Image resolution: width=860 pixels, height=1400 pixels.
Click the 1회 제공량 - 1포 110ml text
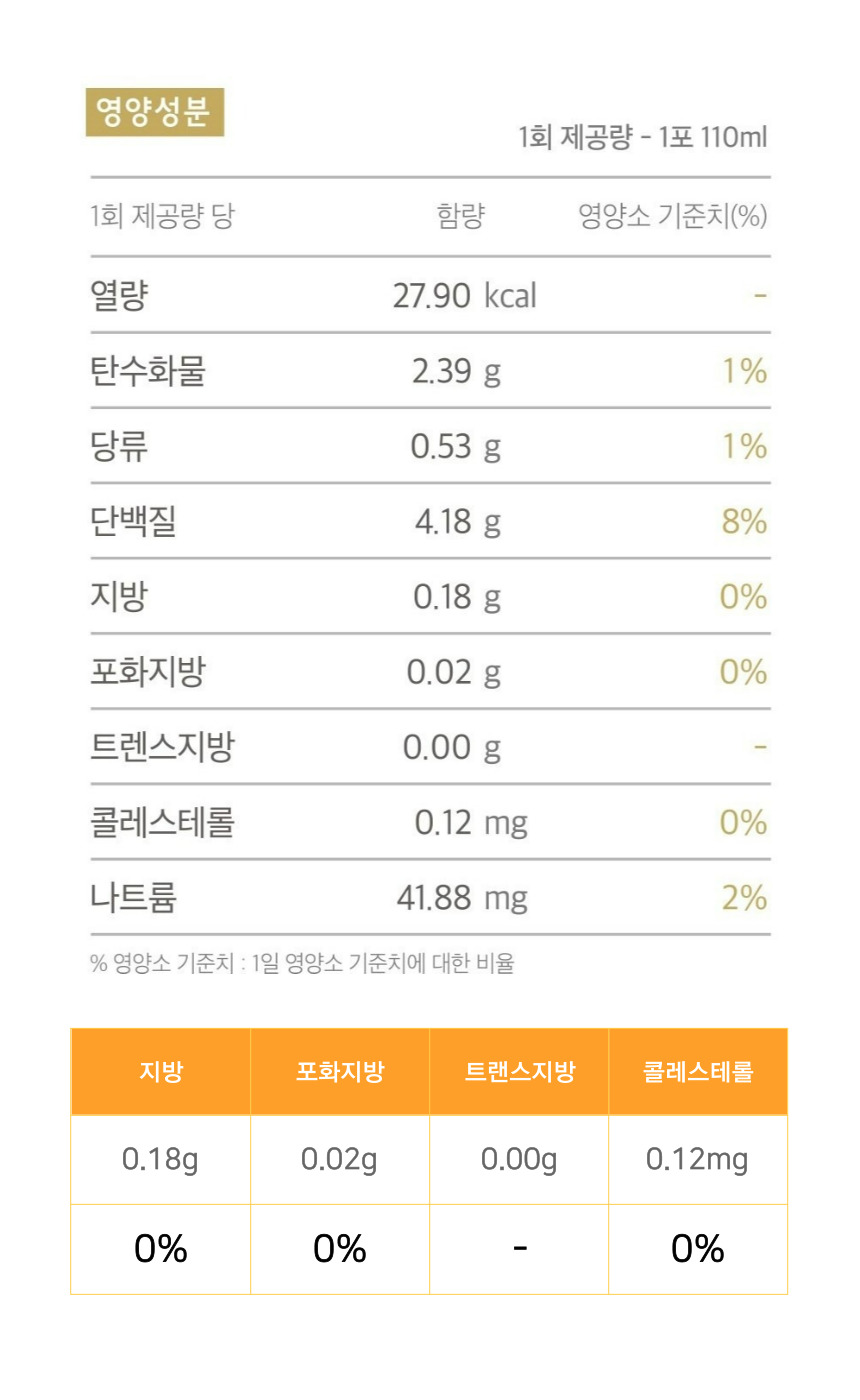tap(643, 137)
